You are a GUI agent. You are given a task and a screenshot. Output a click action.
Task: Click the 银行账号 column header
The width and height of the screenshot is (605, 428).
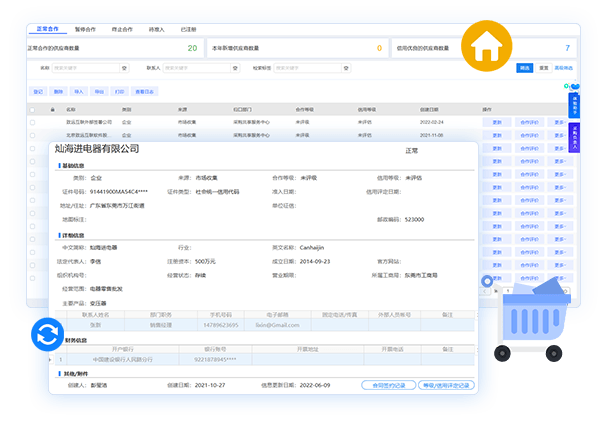tap(215, 349)
